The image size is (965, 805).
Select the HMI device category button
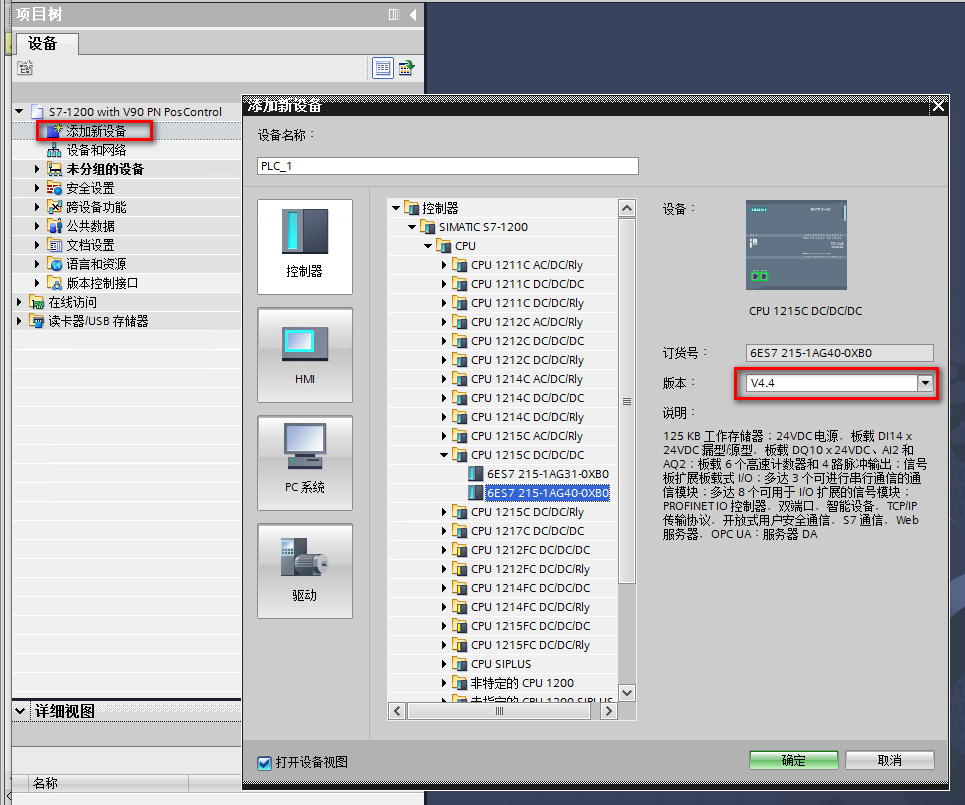click(x=305, y=355)
